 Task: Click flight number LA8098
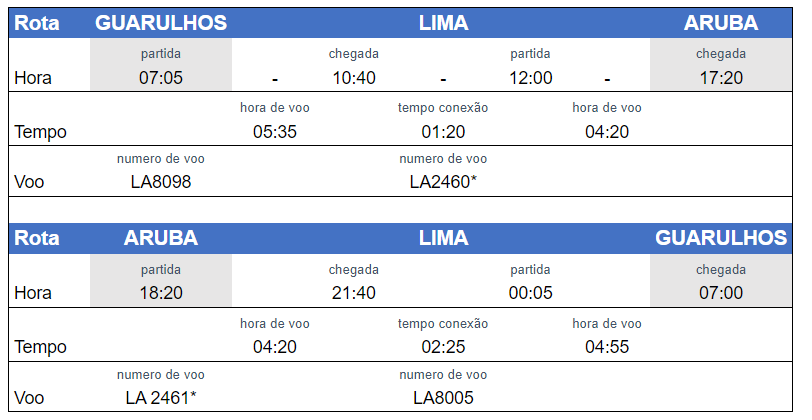coord(161,182)
